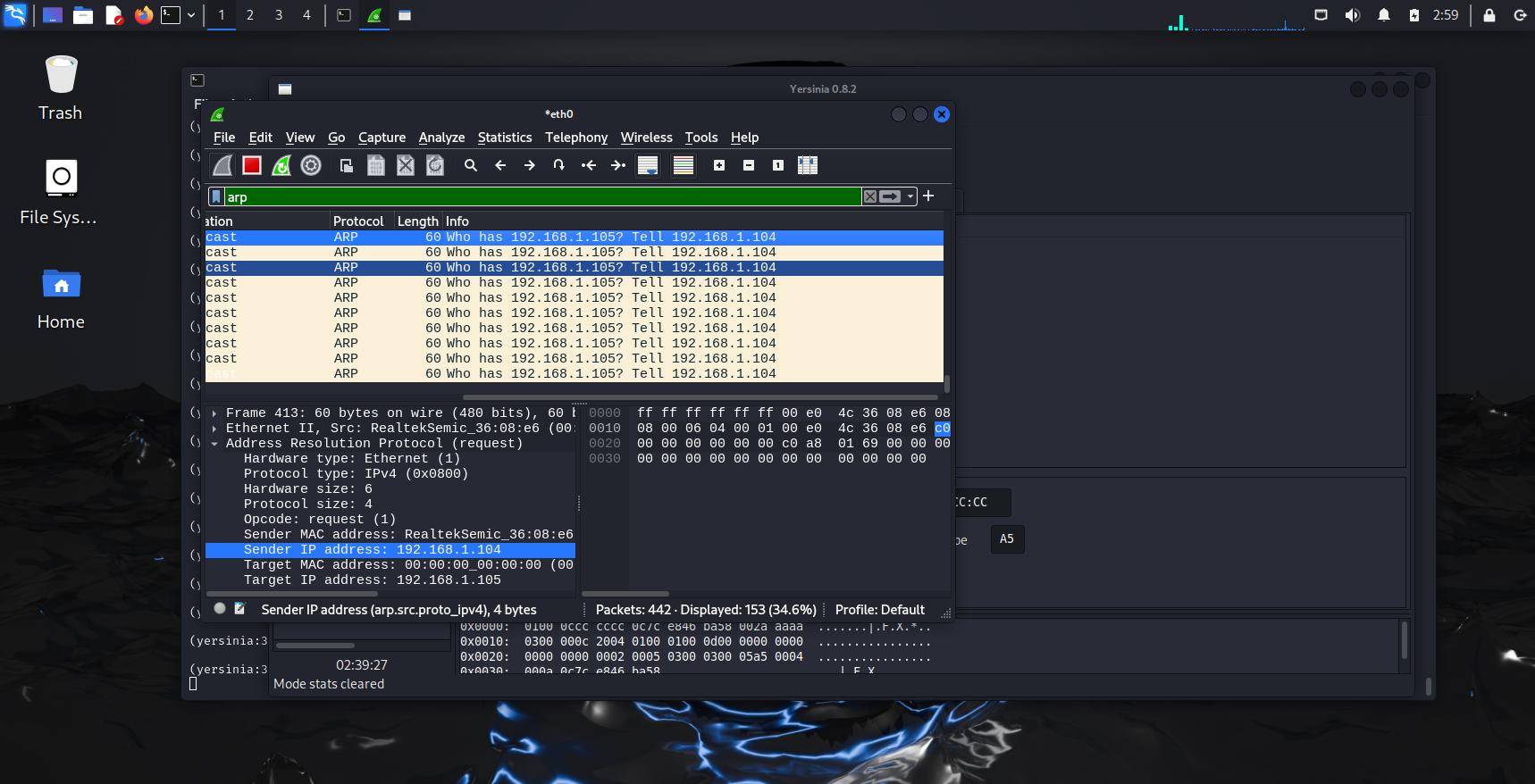This screenshot has height=784, width=1535.
Task: Click the packet list horizontal scrollbar
Action: tap(700, 397)
